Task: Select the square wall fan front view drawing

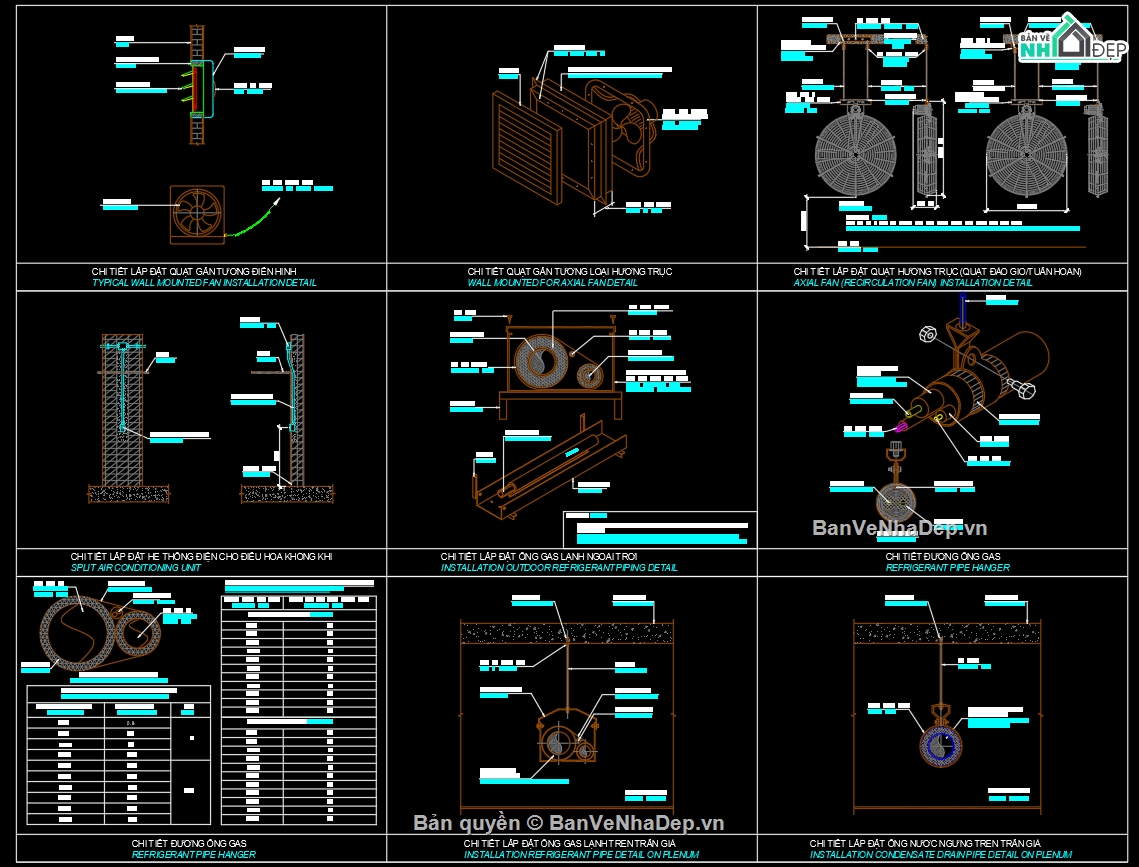Action: 198,214
